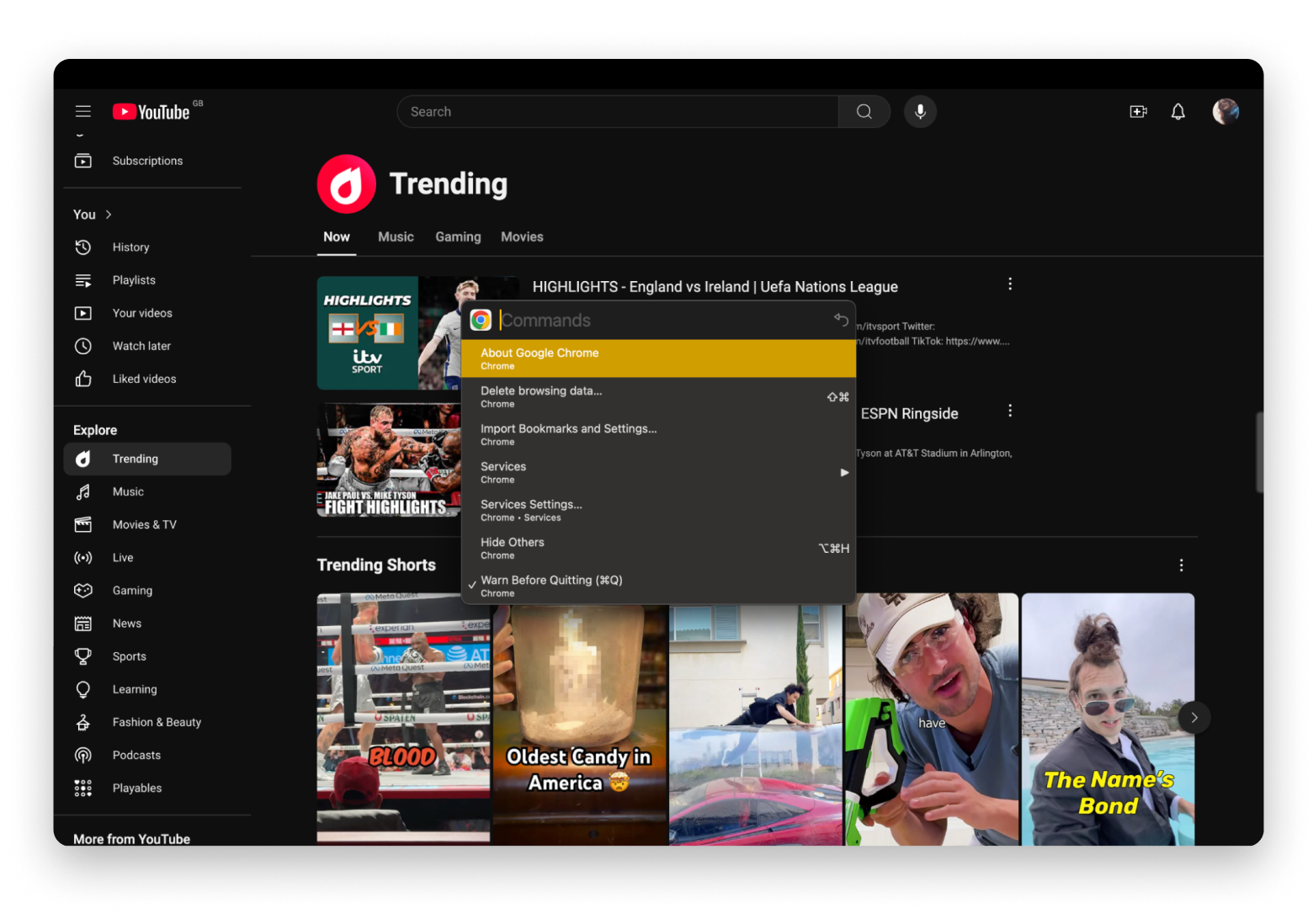Viewport: 1313px width, 924px height.
Task: Switch to the Now tab
Action: pyautogui.click(x=337, y=237)
